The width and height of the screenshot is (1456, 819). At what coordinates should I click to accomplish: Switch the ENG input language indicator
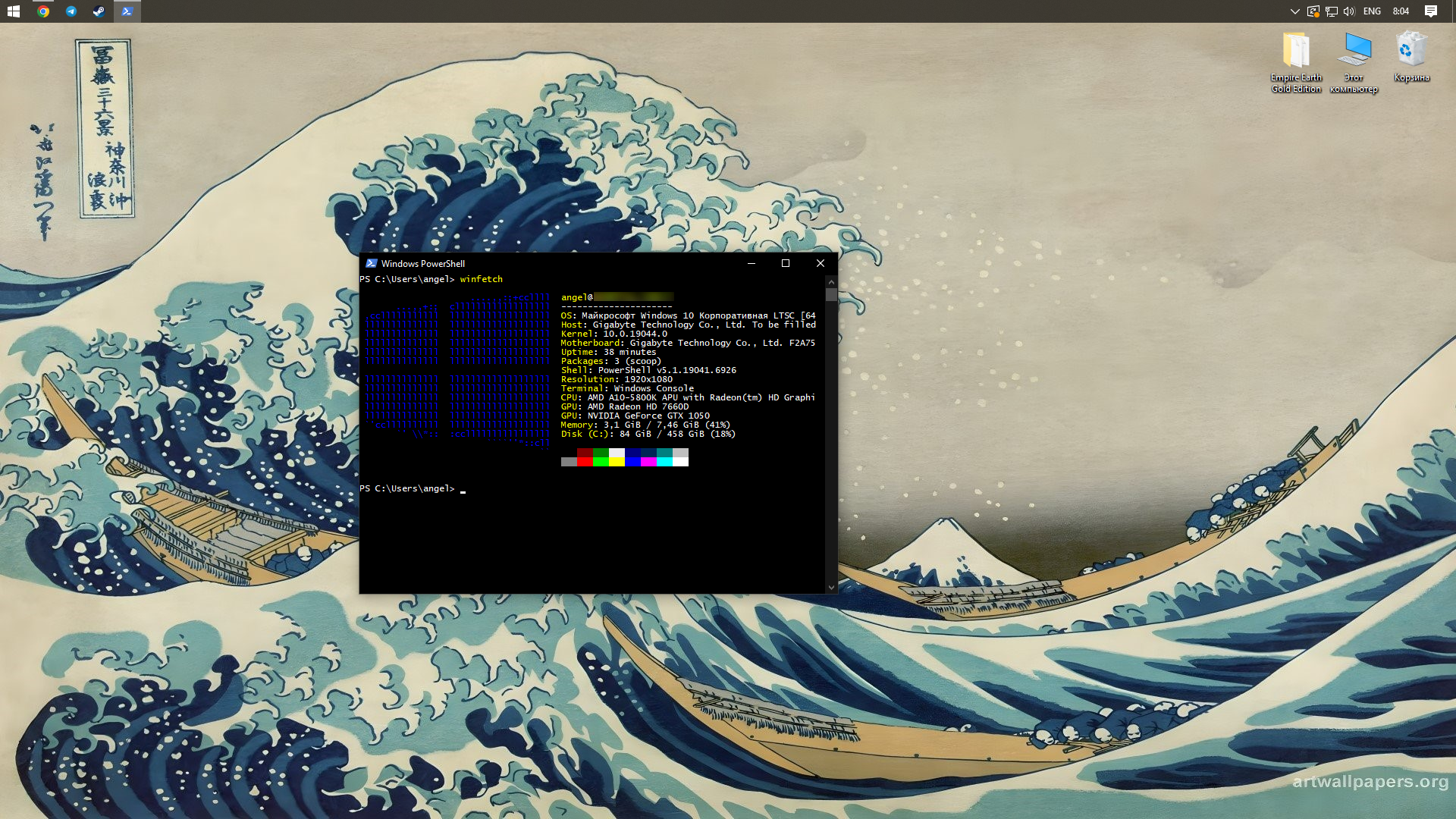click(x=1372, y=11)
